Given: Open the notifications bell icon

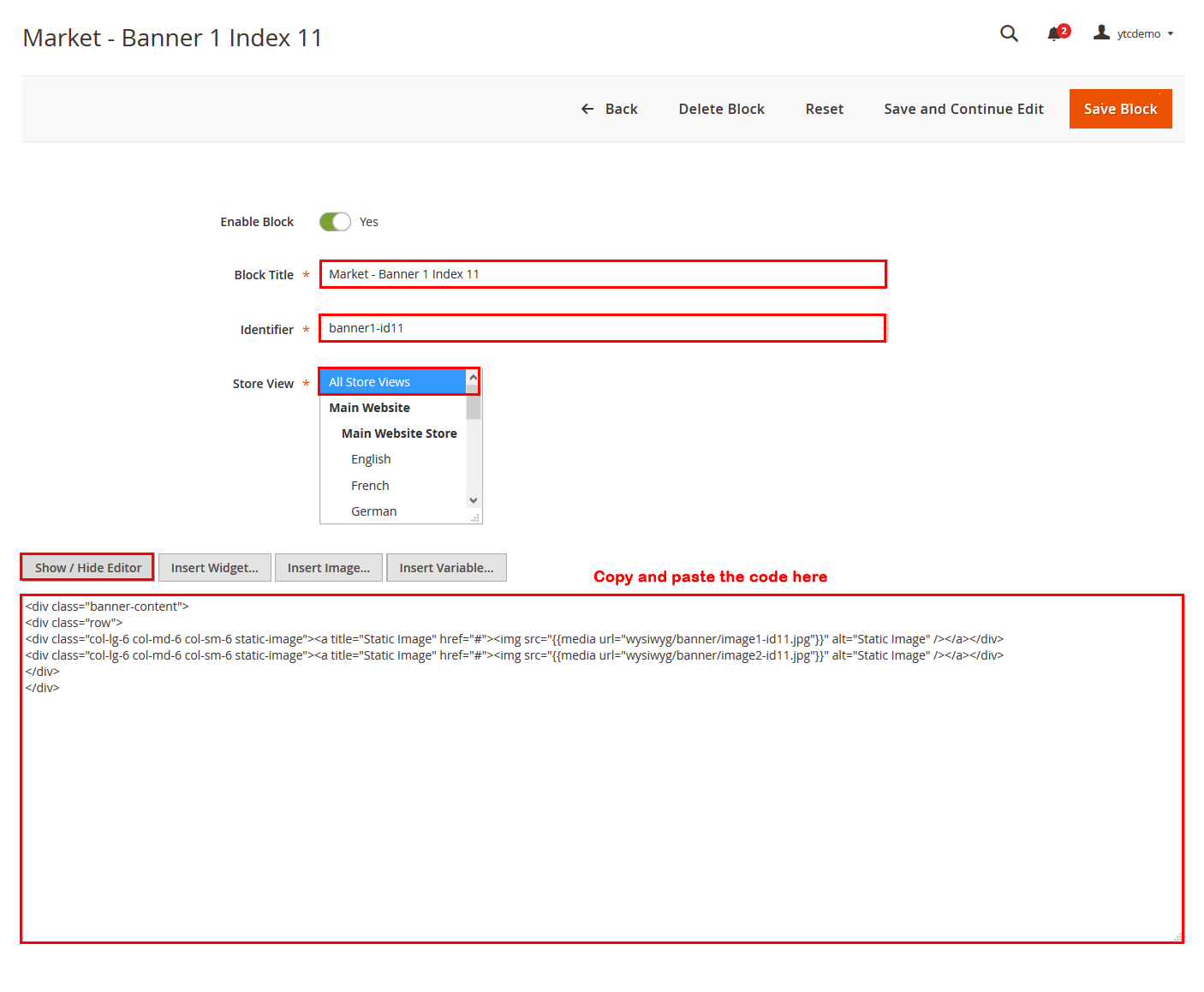Looking at the screenshot, I should tap(1054, 34).
